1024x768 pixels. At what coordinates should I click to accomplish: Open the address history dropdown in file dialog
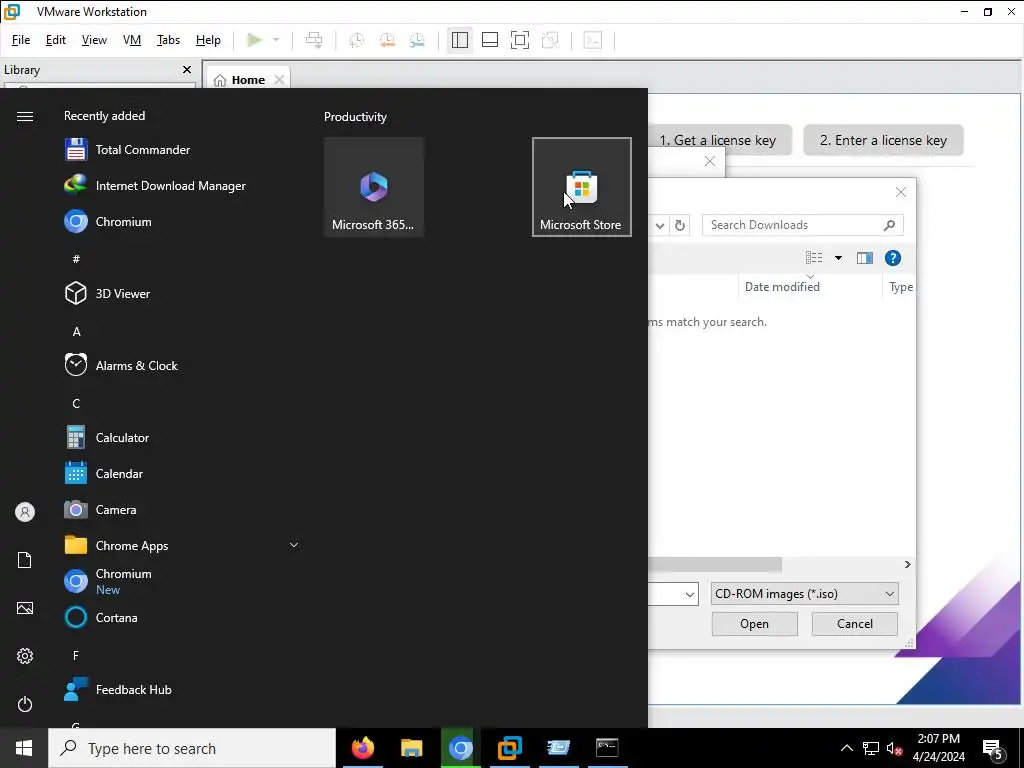click(x=660, y=225)
